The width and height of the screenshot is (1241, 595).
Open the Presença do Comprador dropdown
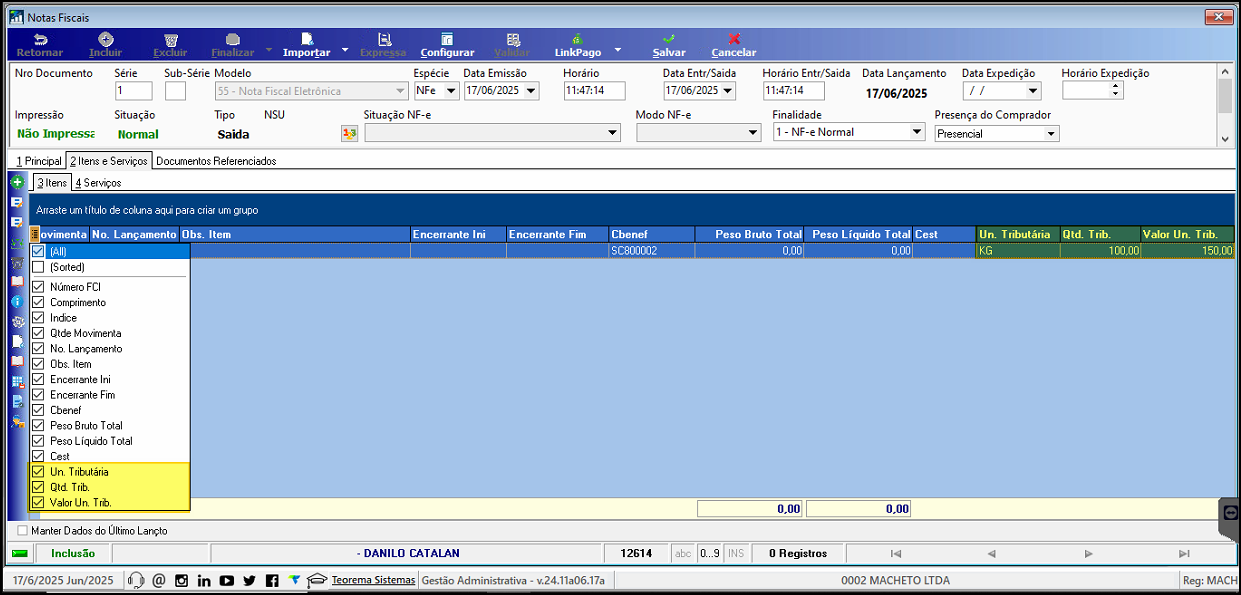pyautogui.click(x=1051, y=133)
